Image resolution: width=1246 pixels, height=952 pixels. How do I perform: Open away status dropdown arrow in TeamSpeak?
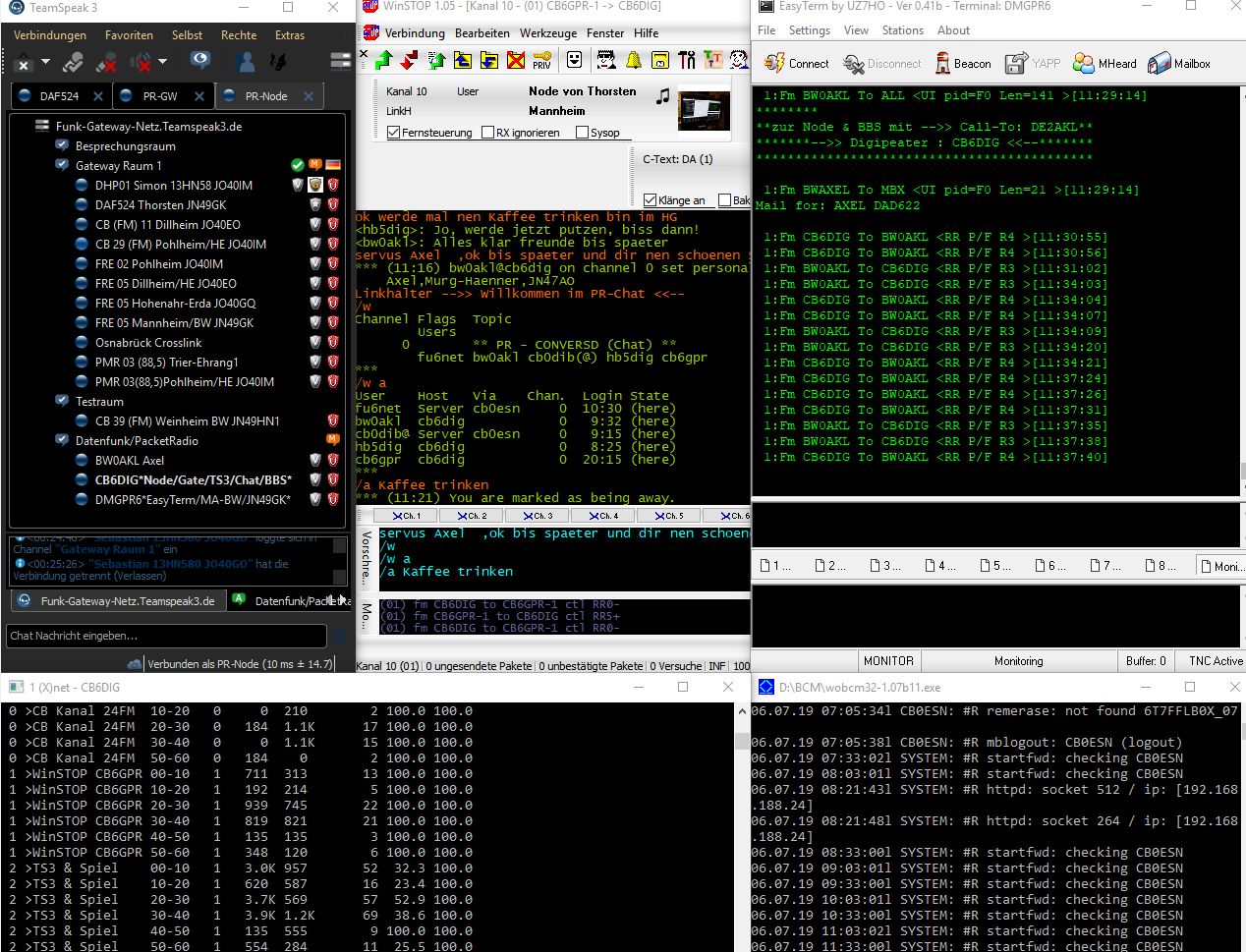[x=45, y=63]
